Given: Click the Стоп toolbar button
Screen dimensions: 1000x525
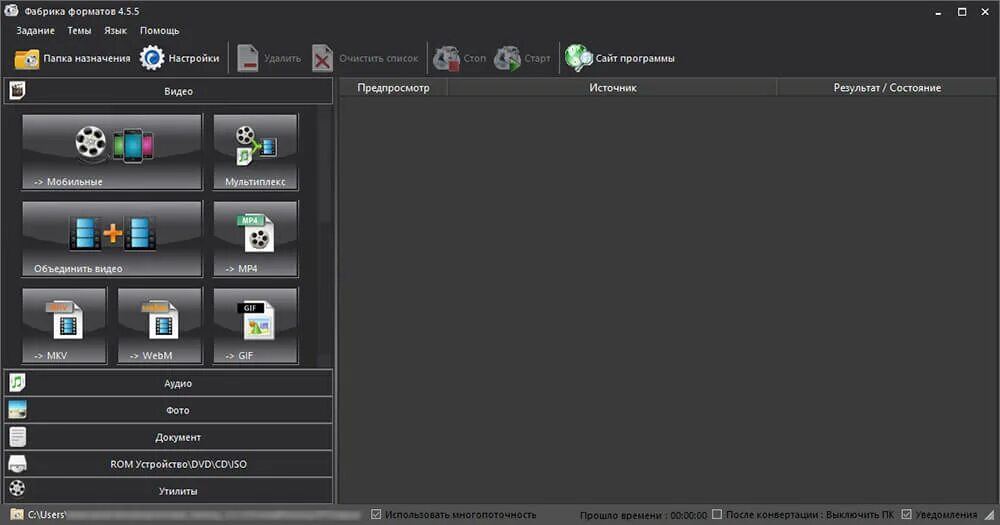Looking at the screenshot, I should tap(459, 59).
